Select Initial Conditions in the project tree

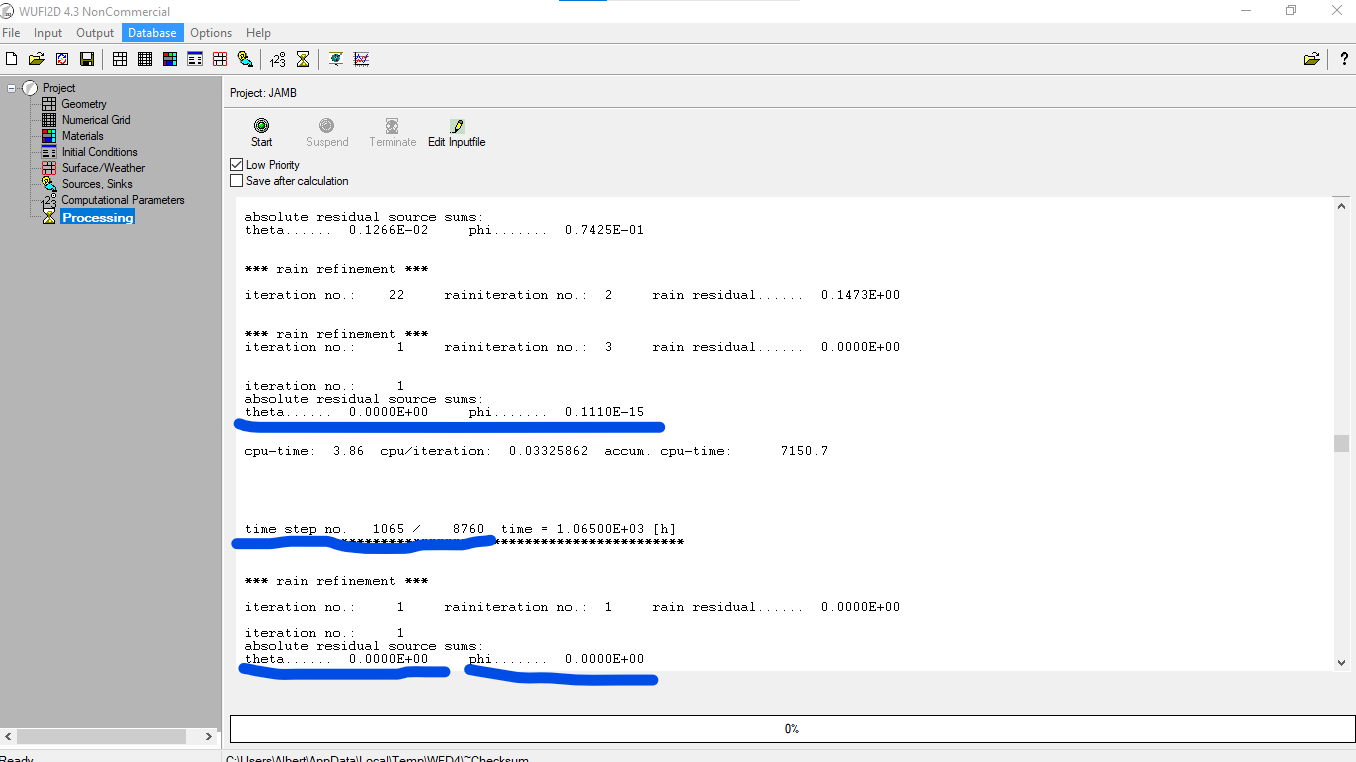pyautogui.click(x=99, y=152)
